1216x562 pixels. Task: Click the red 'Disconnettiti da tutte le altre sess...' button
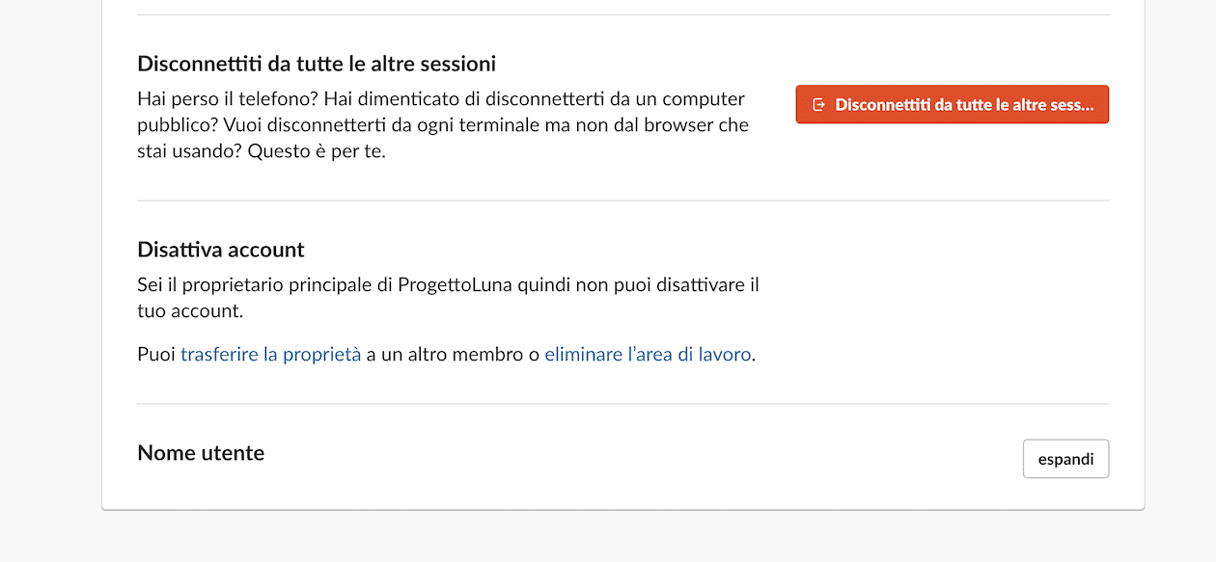(x=952, y=104)
